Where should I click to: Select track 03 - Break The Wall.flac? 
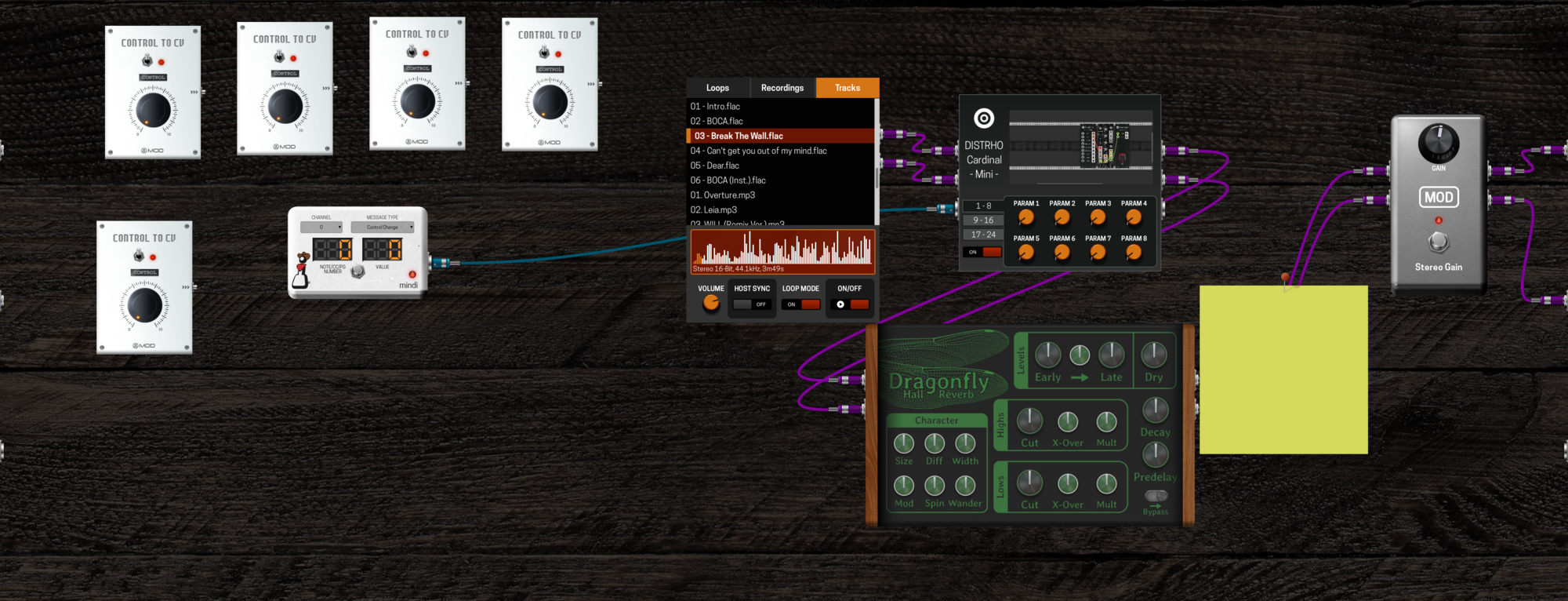click(780, 136)
